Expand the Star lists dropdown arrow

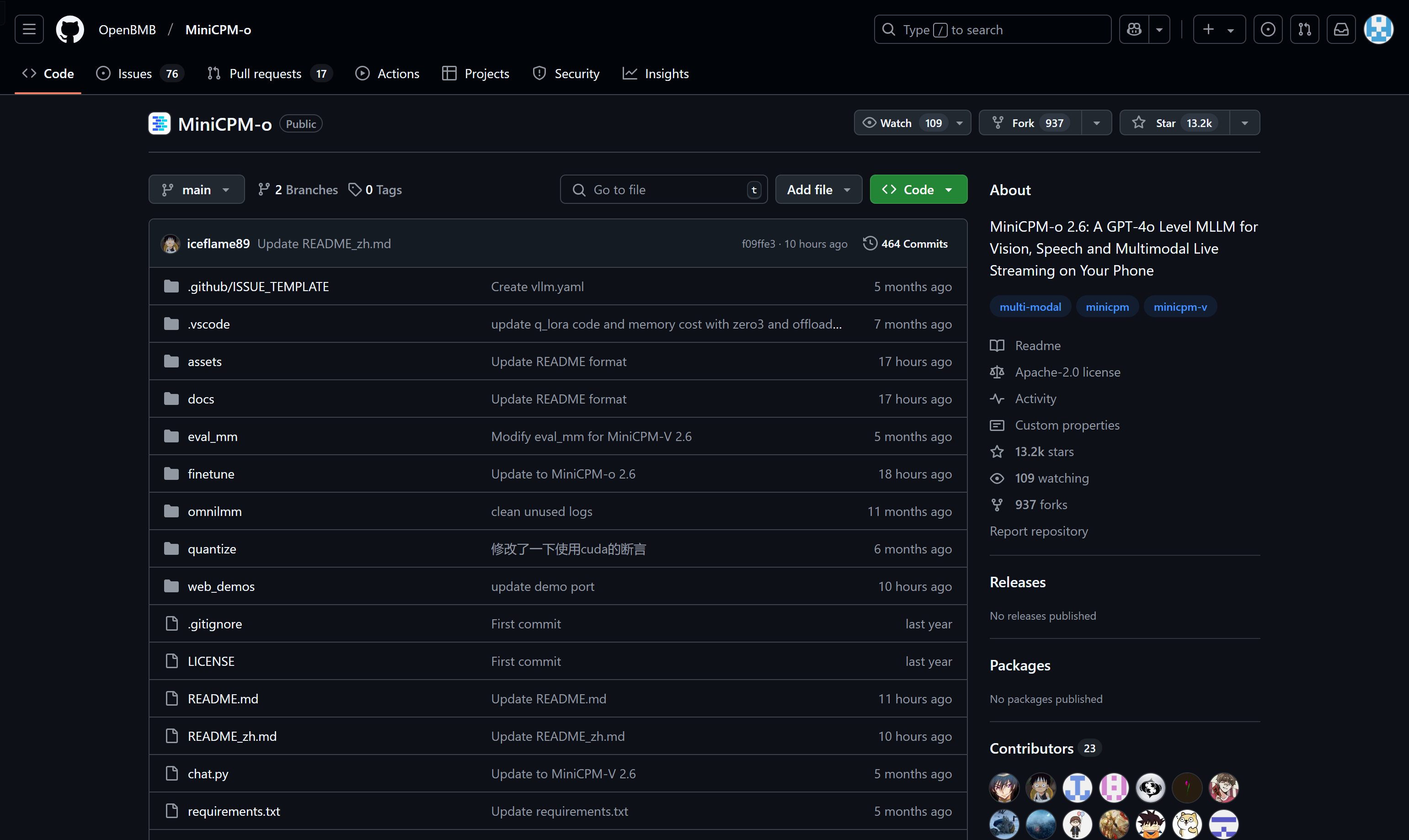(1244, 123)
